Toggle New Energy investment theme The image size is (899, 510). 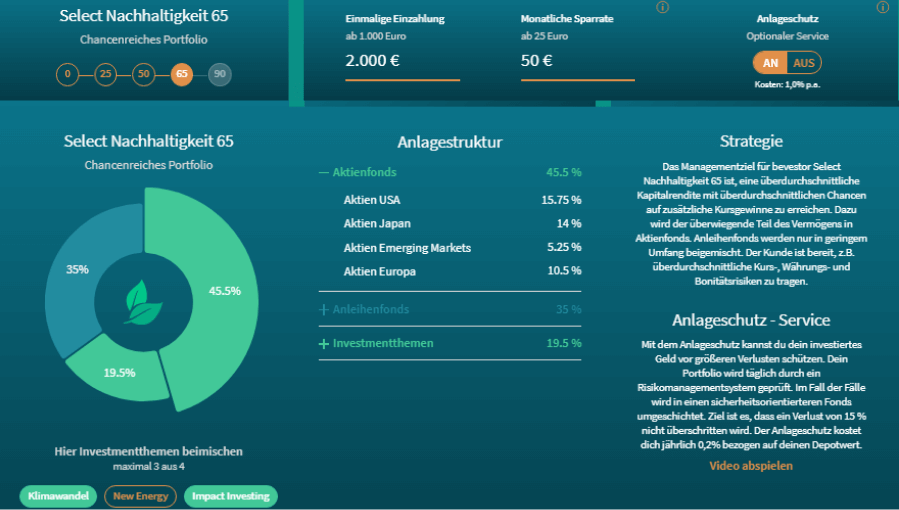[140, 496]
